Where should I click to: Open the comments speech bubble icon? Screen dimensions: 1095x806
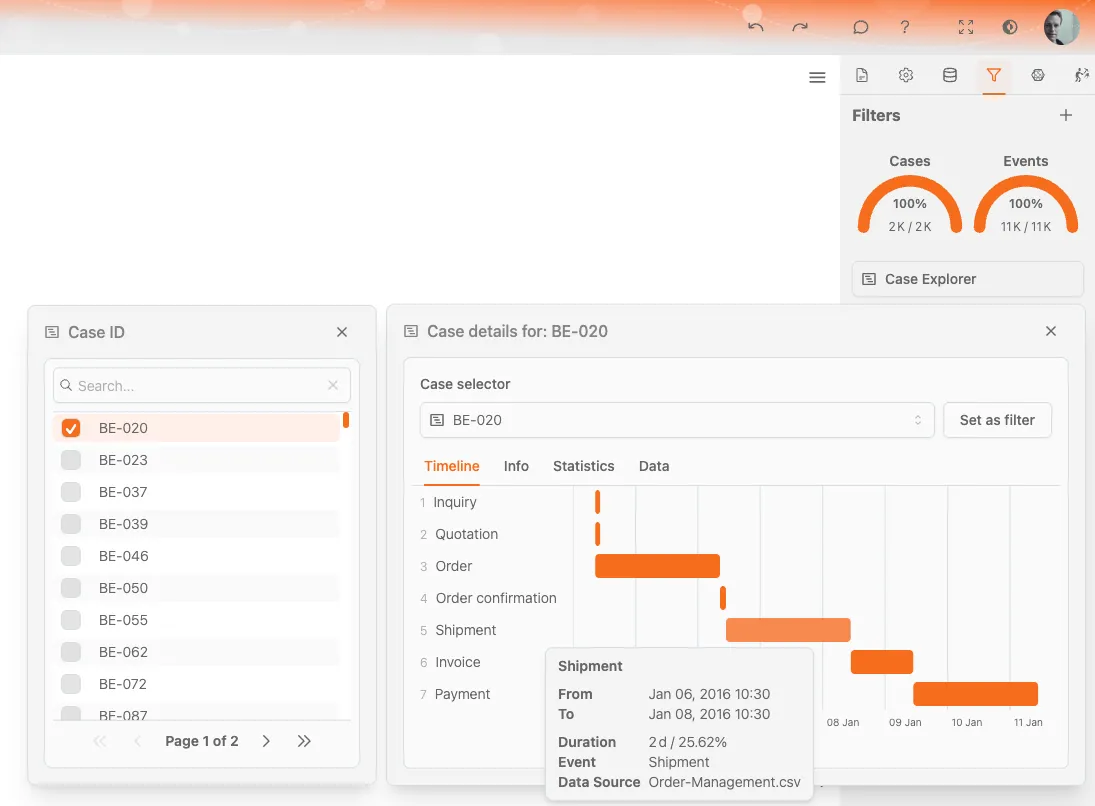tap(860, 27)
